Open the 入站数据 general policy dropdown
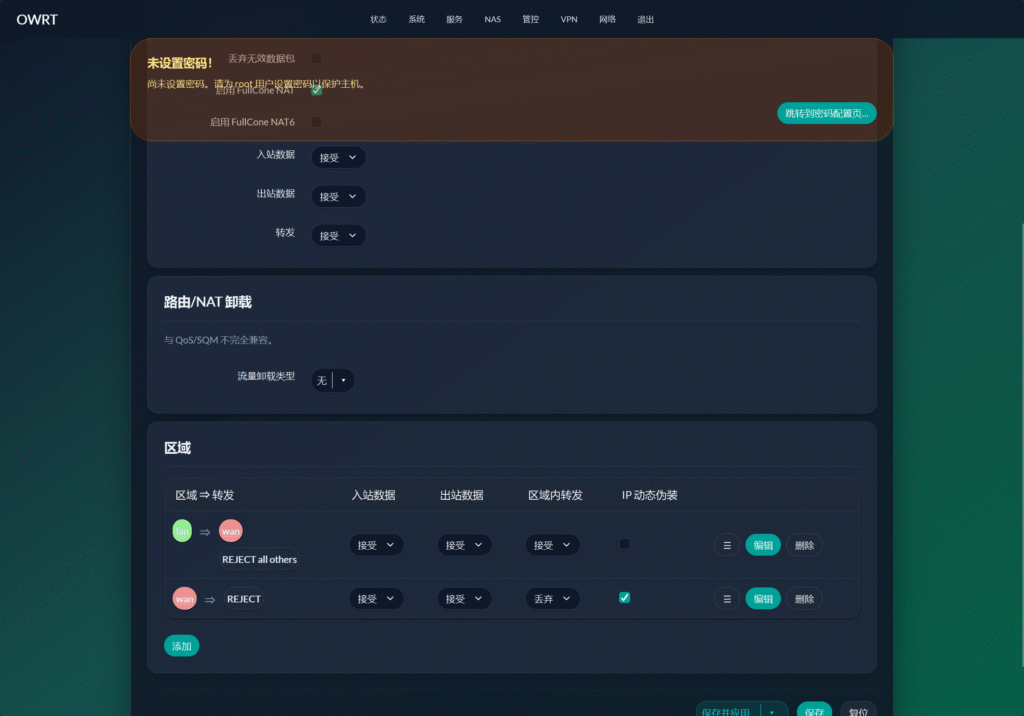This screenshot has width=1024, height=716. [x=338, y=157]
